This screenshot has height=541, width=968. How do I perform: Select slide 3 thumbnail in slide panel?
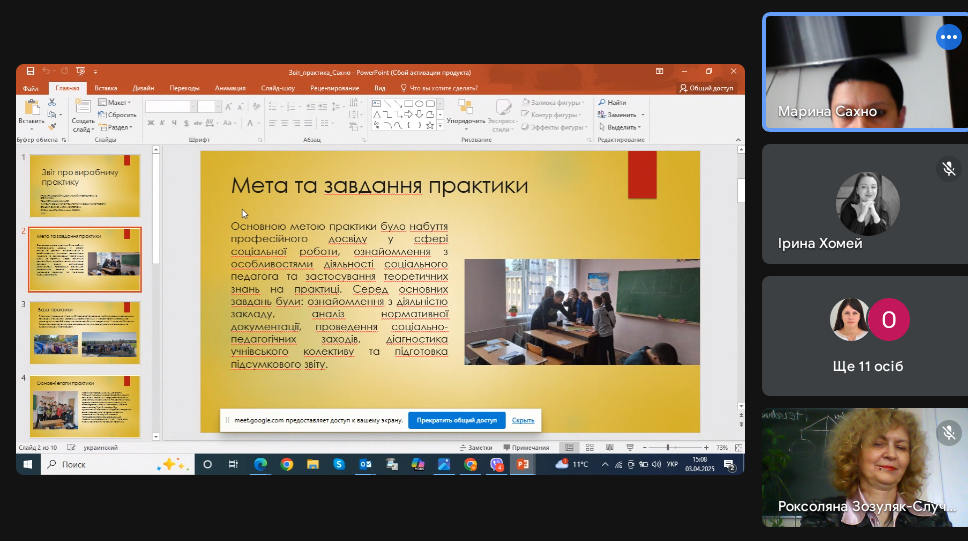point(85,332)
